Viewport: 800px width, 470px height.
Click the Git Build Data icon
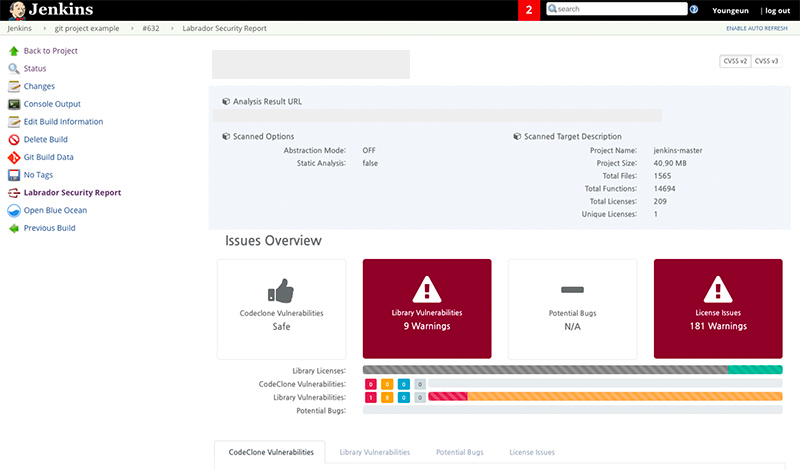point(14,157)
